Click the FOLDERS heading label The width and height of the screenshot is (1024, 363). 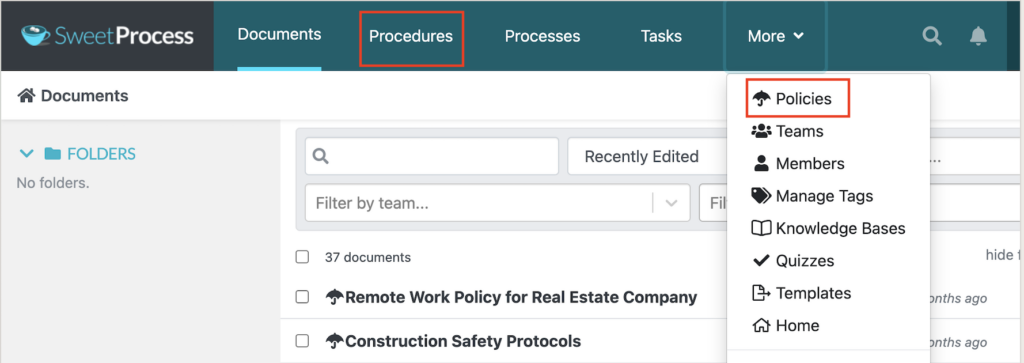(x=101, y=154)
